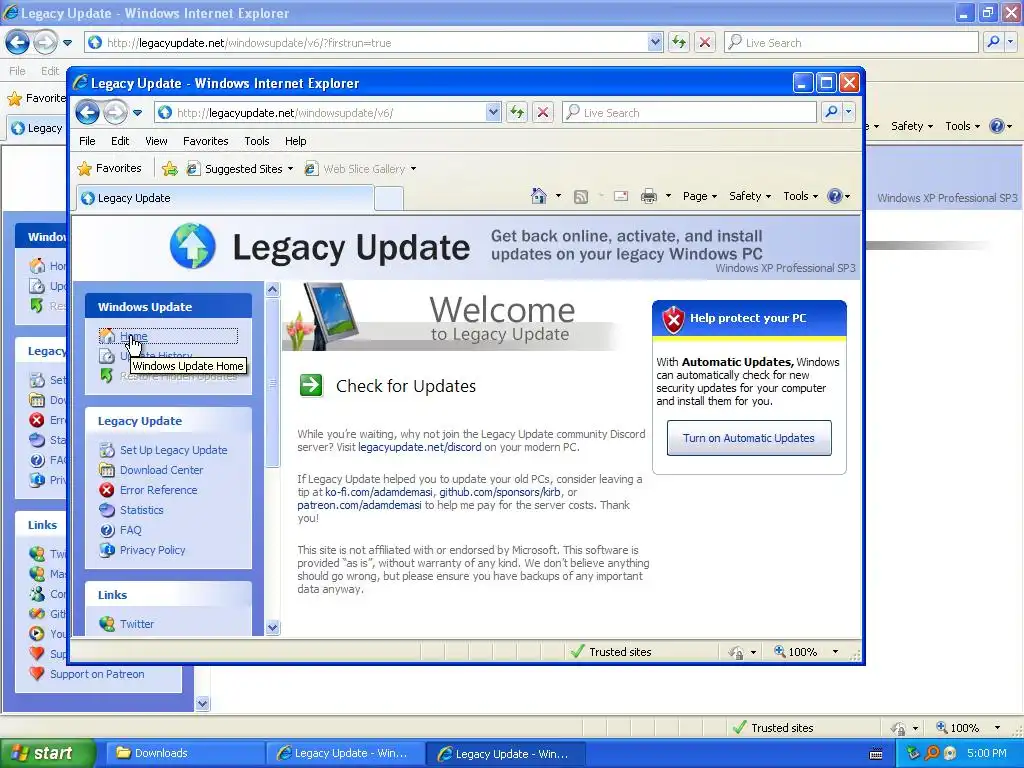Go back in the front Legacy Update window
The width and height of the screenshot is (1024, 768).
88,112
